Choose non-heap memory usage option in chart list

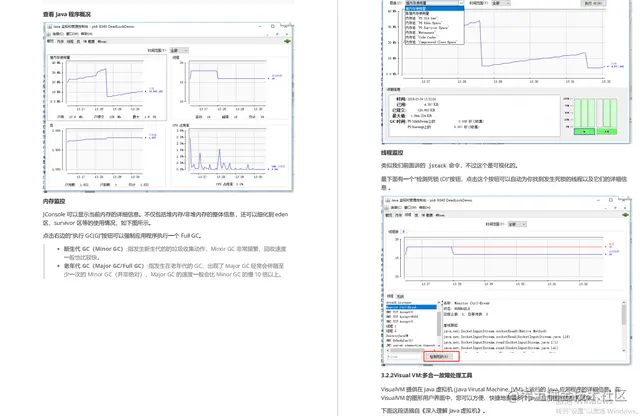434,13
